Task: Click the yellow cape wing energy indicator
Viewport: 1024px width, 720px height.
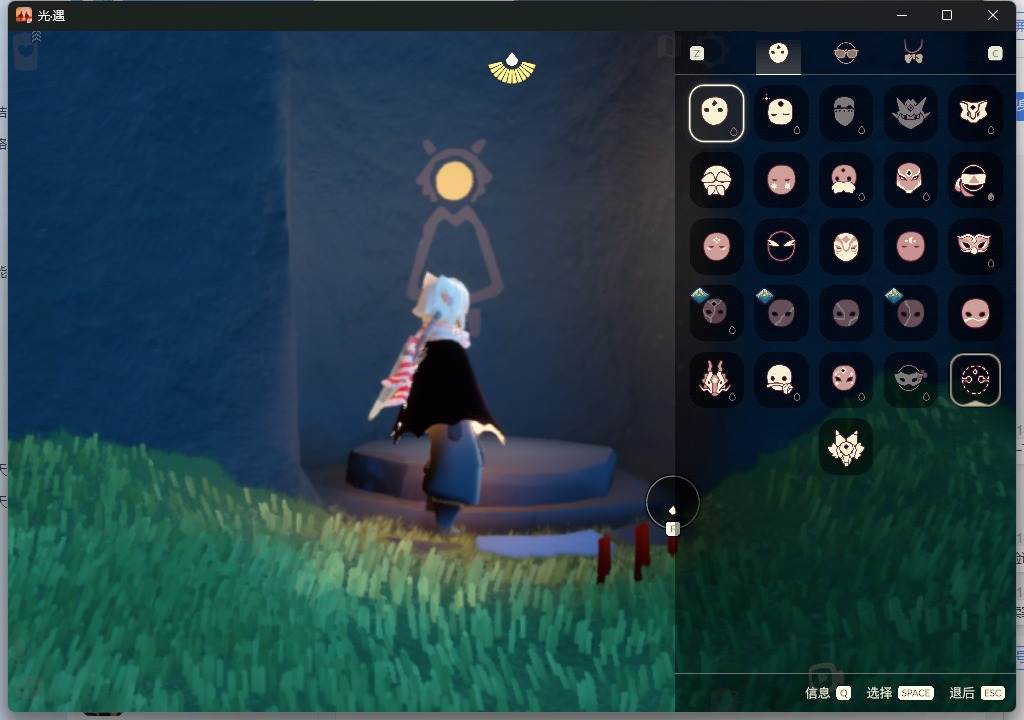Action: (512, 69)
